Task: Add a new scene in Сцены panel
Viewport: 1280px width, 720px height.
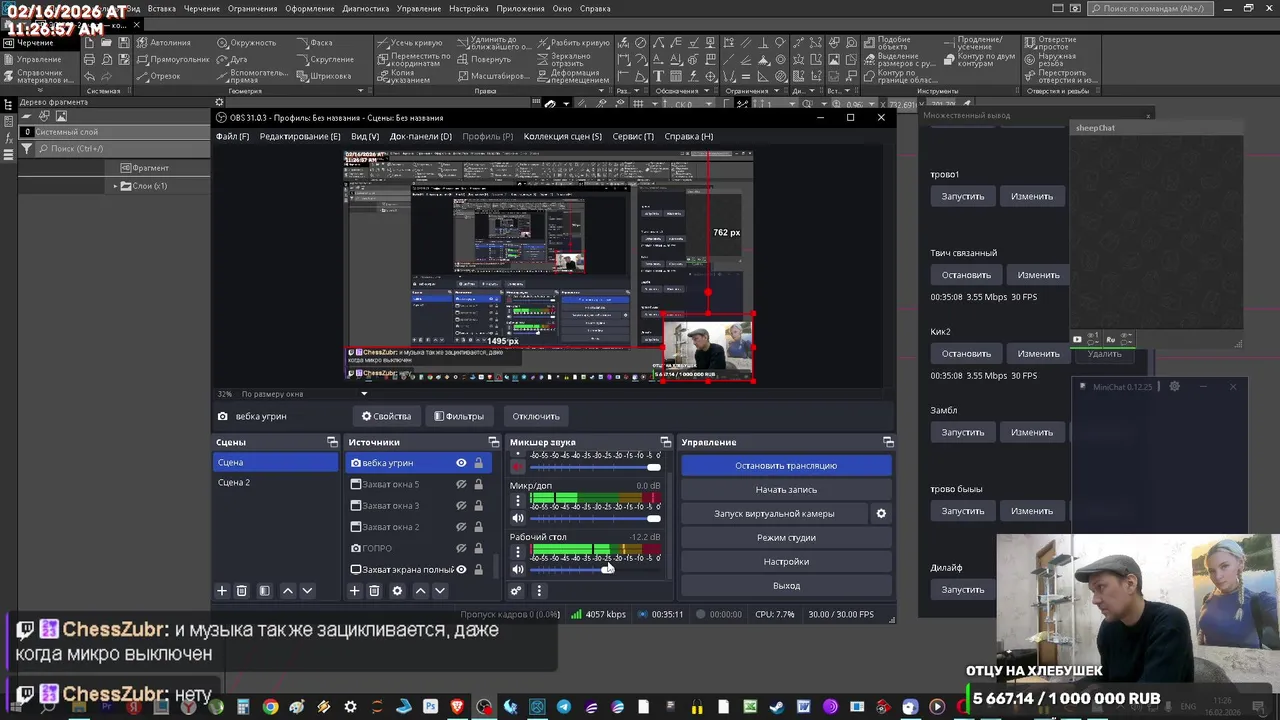Action: click(x=222, y=591)
